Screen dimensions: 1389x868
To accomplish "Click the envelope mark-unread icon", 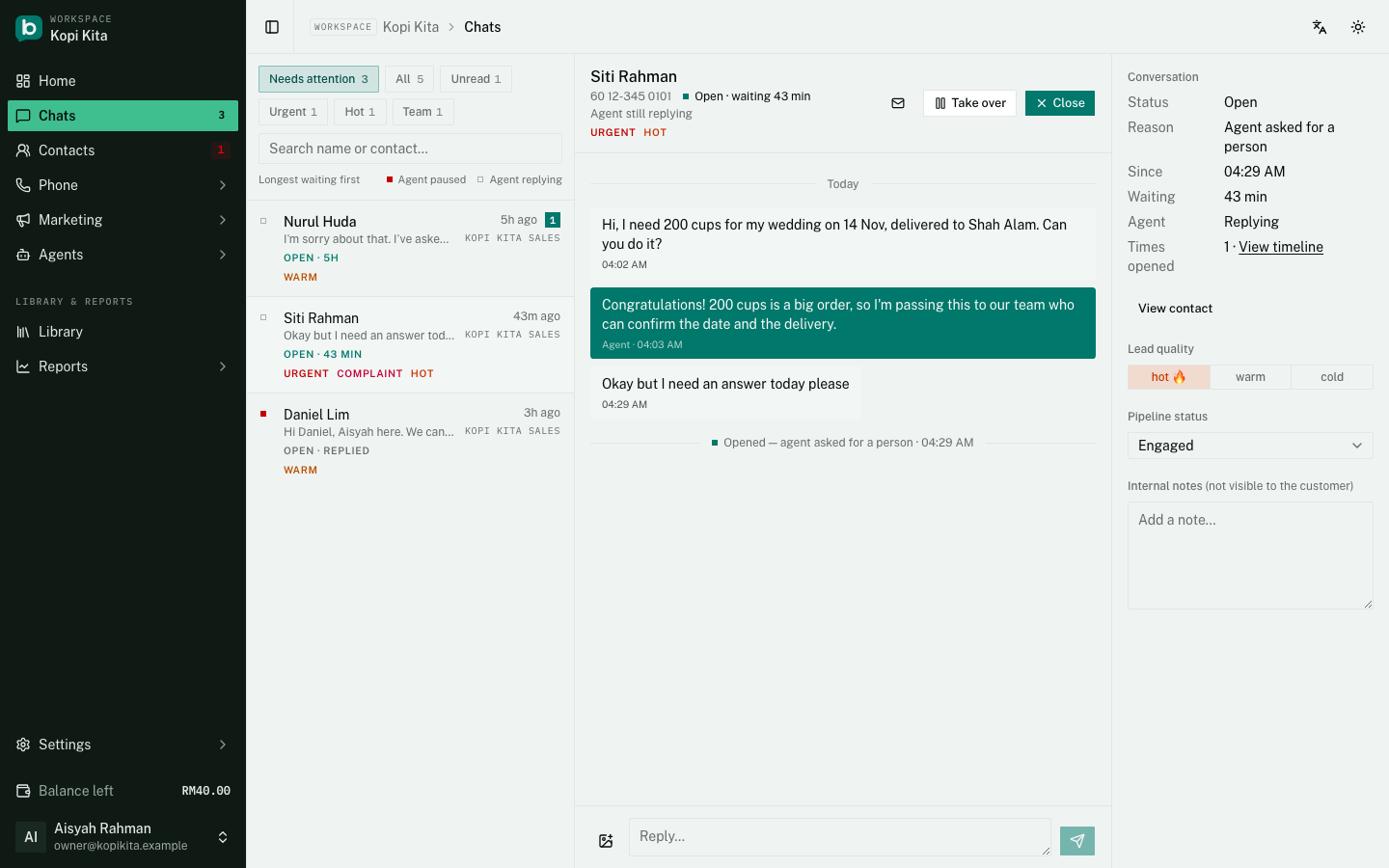I will tap(898, 103).
